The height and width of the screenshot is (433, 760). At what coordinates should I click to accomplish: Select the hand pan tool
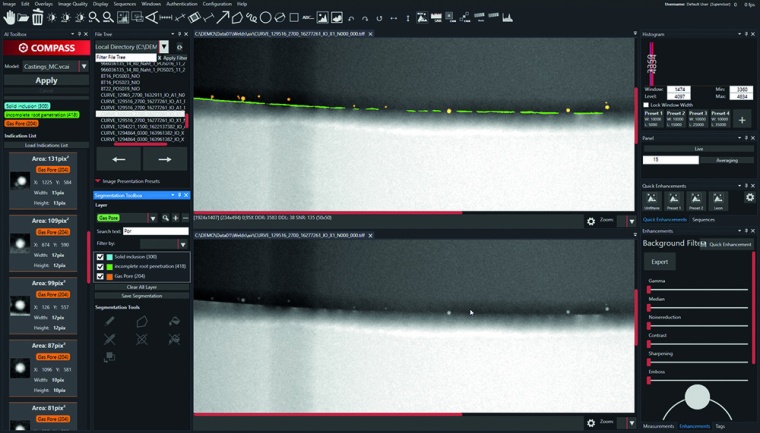(x=9, y=17)
